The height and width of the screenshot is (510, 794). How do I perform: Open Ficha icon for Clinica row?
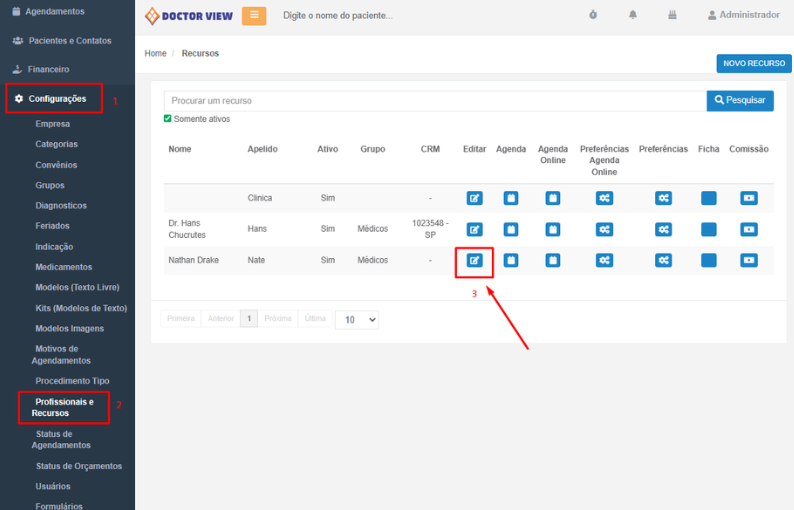coord(708,198)
